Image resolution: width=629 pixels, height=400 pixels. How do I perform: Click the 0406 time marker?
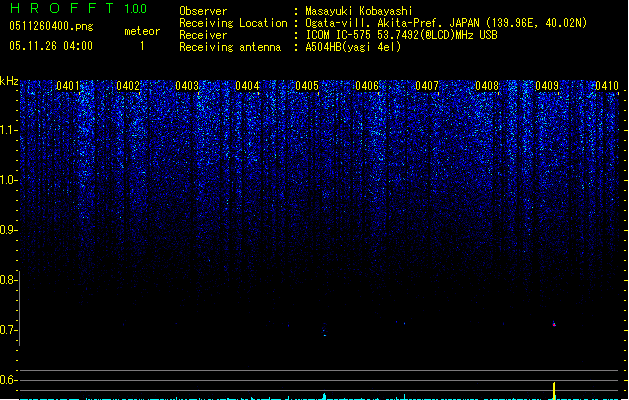pyautogui.click(x=367, y=86)
